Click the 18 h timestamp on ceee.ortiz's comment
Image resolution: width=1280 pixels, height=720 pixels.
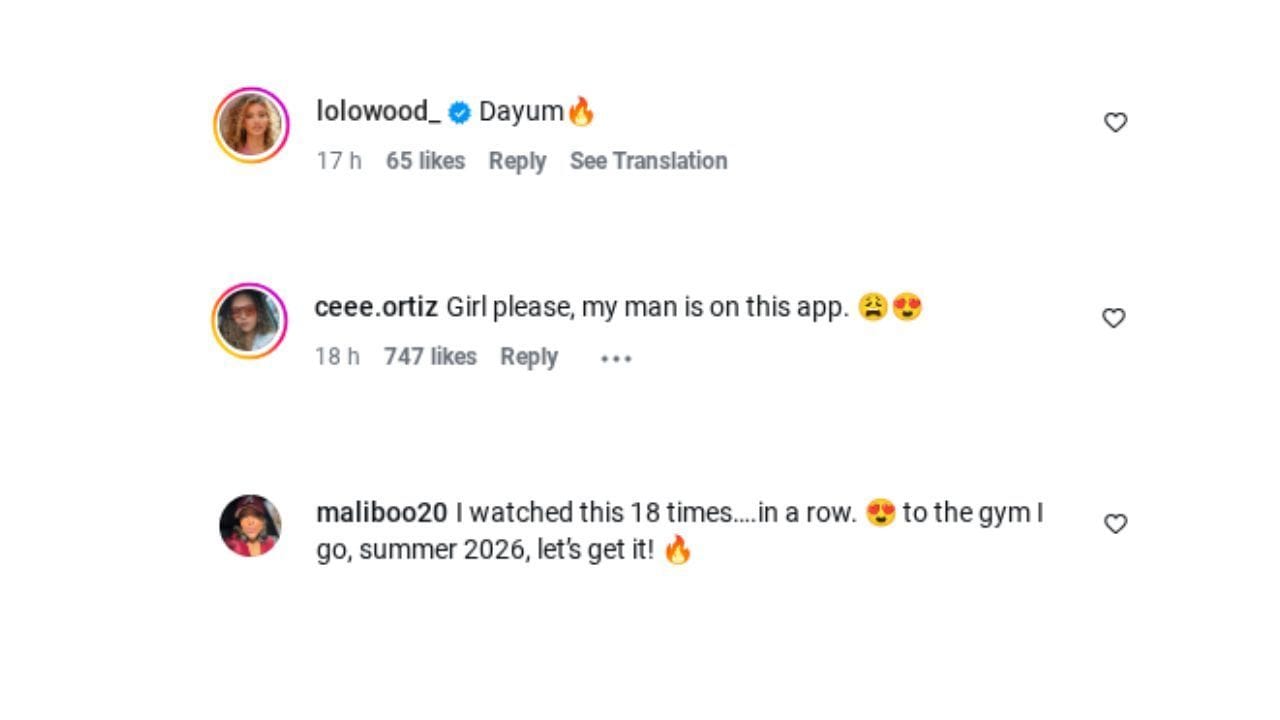click(x=336, y=356)
